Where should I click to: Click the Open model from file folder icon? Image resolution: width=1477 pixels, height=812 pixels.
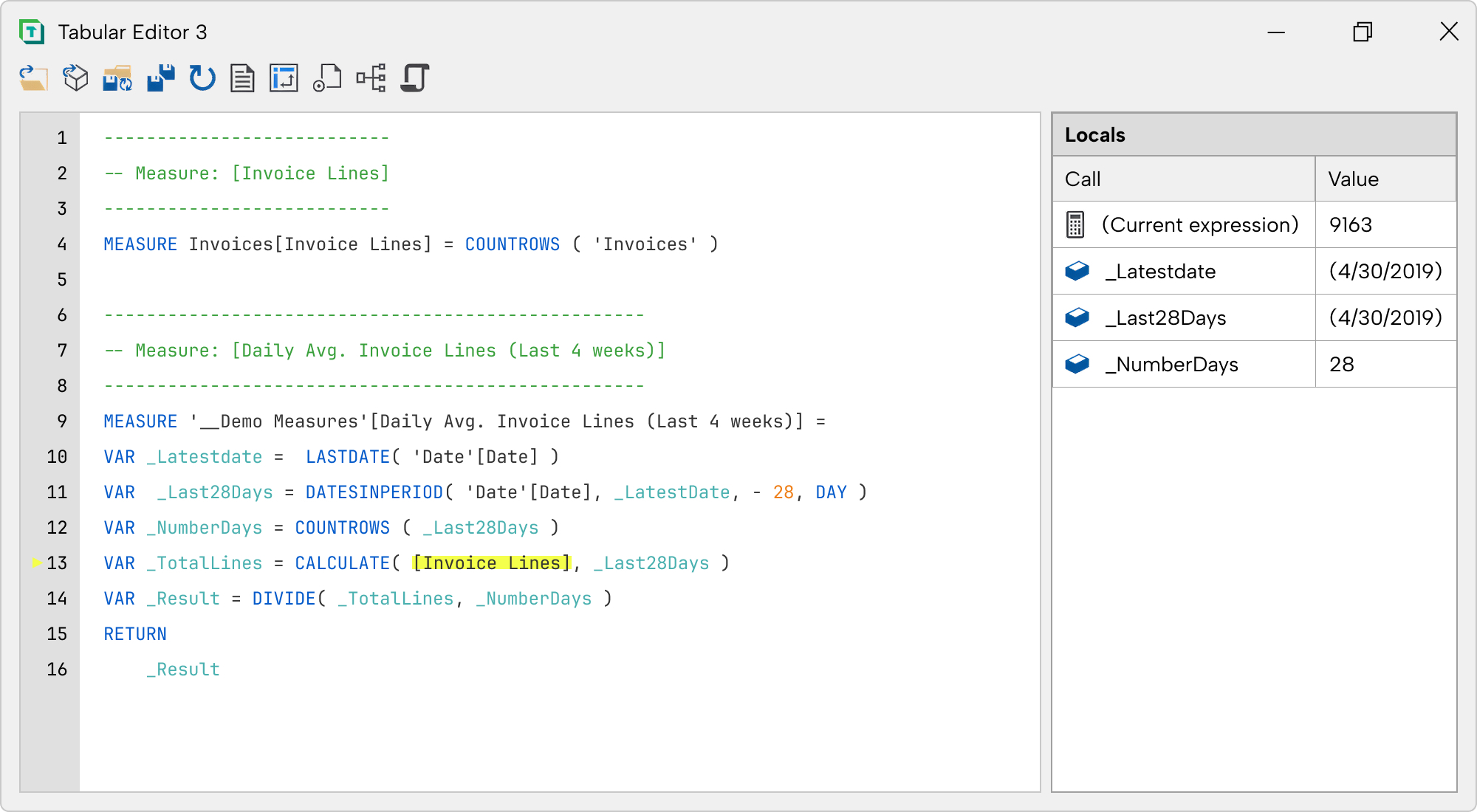(x=33, y=78)
